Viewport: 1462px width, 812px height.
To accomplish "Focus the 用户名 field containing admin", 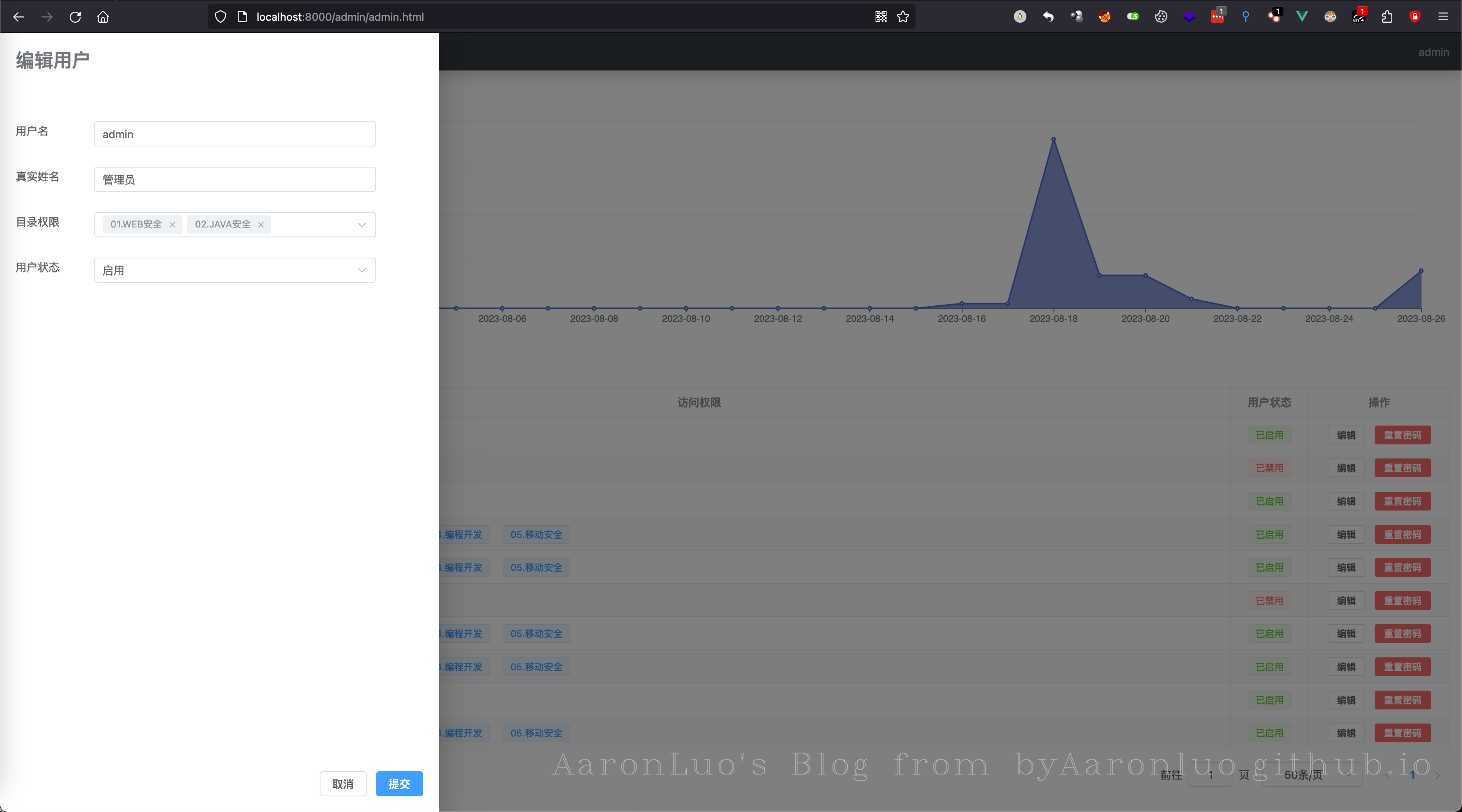I will click(x=235, y=134).
